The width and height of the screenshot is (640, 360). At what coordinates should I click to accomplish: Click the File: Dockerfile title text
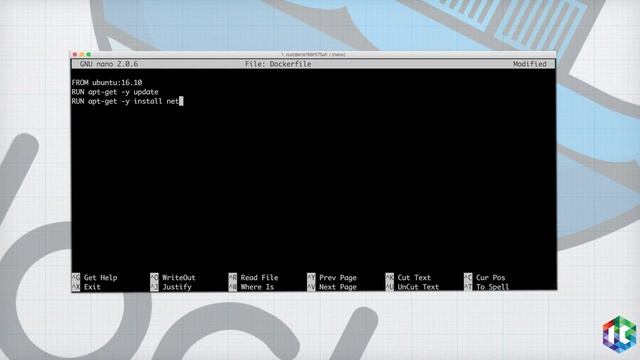click(278, 64)
